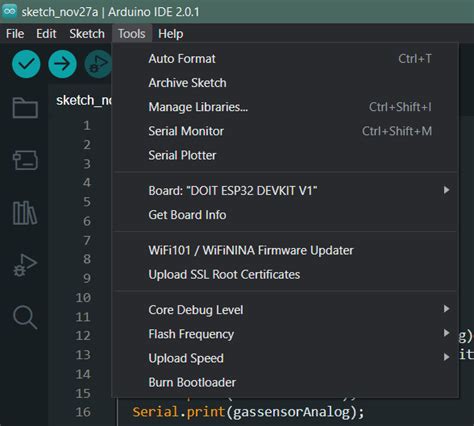This screenshot has height=426, width=474.
Task: Open the Boards Manager sidebar icon
Action: click(x=25, y=160)
